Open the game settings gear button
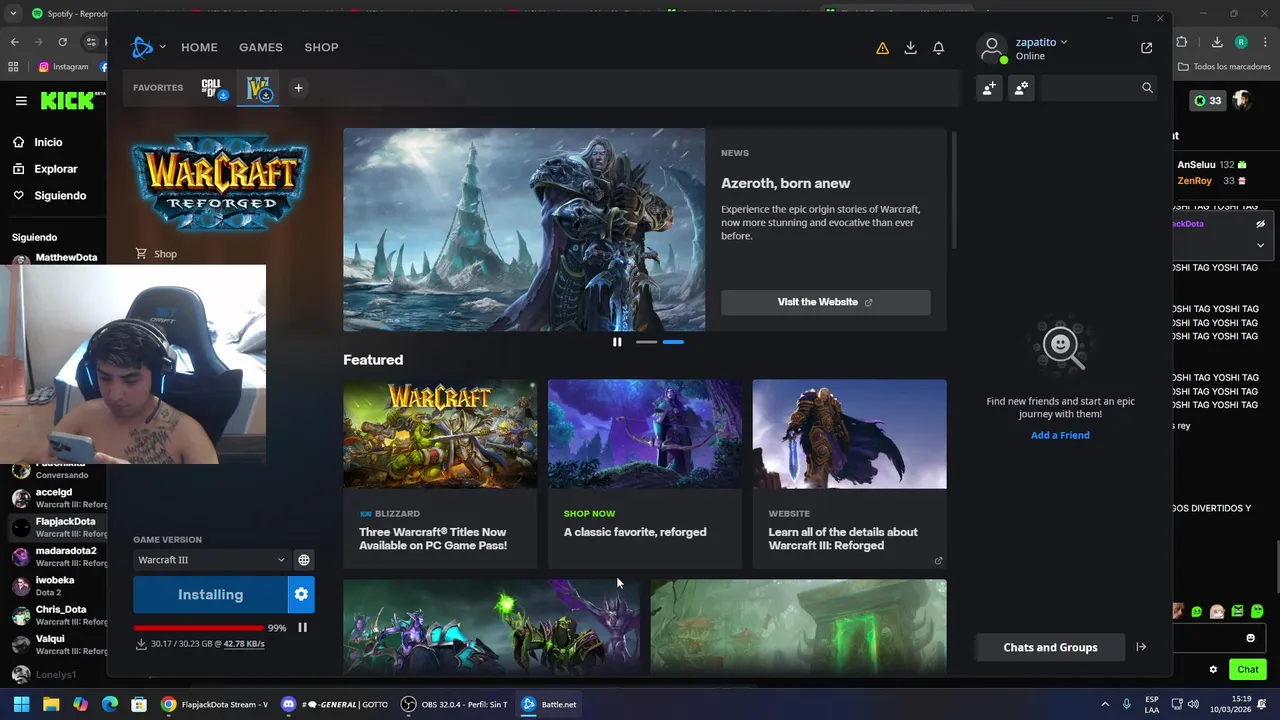The image size is (1280, 720). click(x=301, y=595)
